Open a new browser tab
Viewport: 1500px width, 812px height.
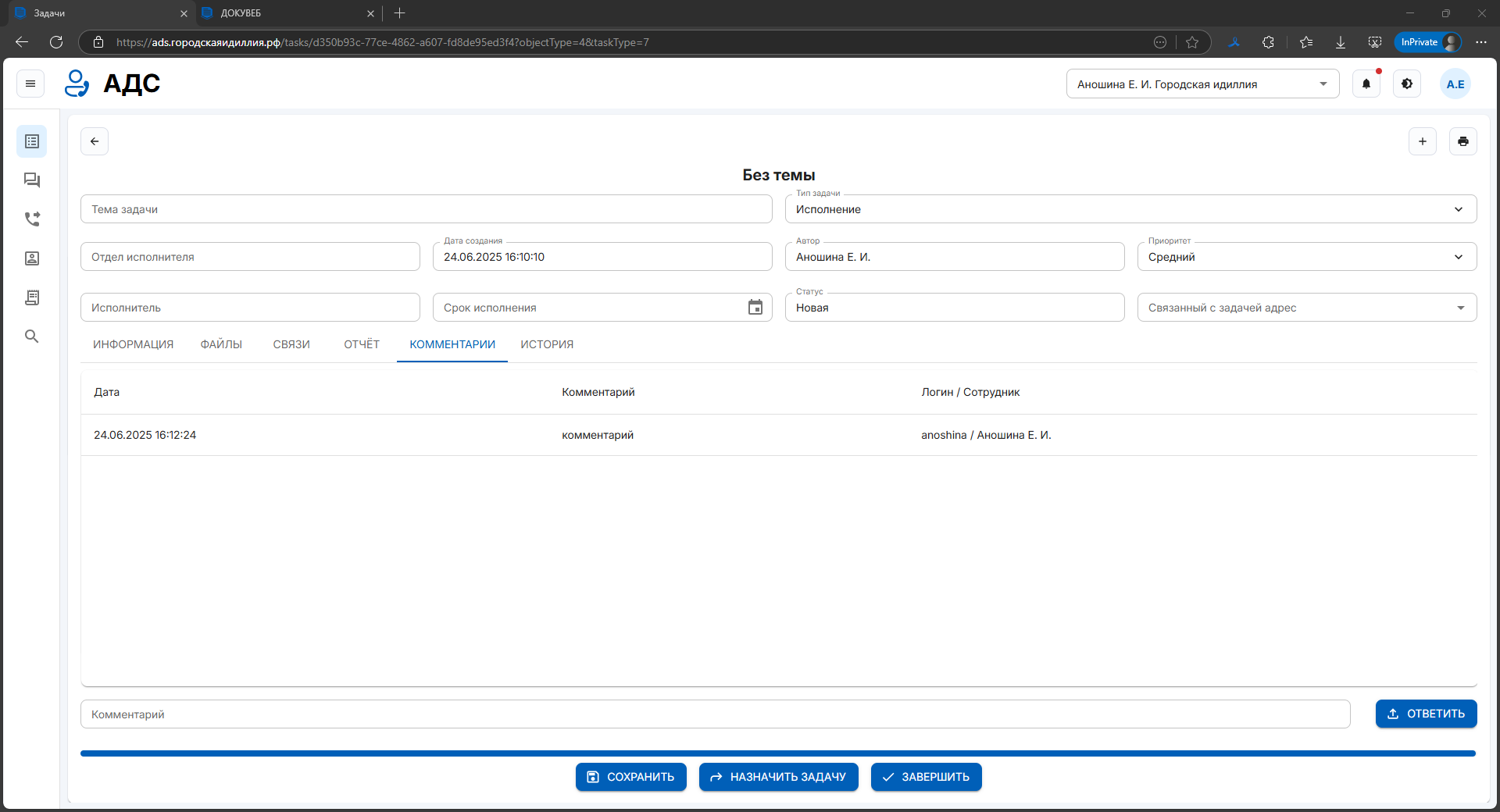pos(400,13)
